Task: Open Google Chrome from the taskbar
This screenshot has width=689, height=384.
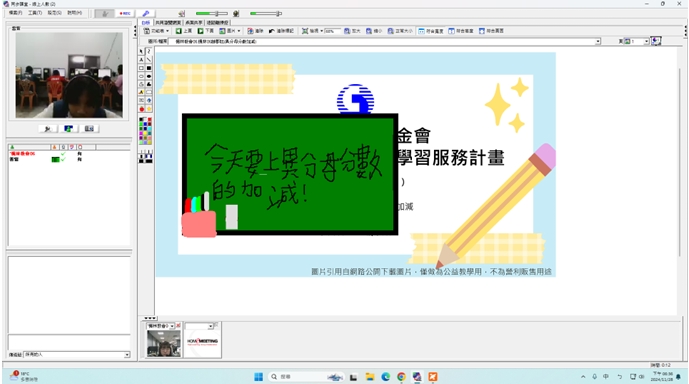Action: (401, 377)
